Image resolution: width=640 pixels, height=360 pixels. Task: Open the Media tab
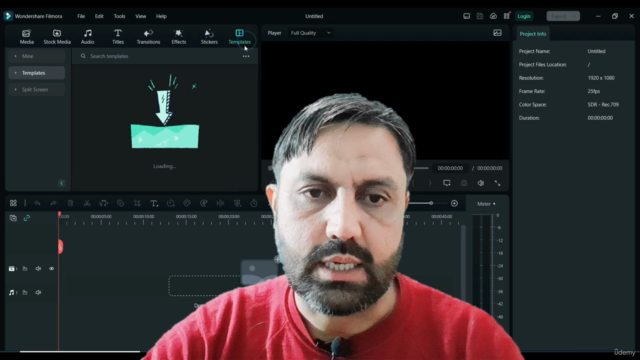coord(27,37)
